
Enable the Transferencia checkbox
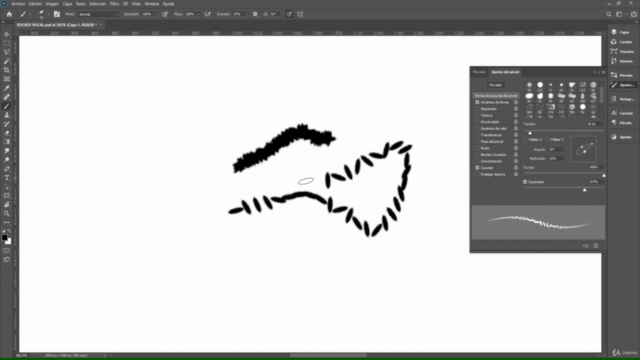point(477,135)
